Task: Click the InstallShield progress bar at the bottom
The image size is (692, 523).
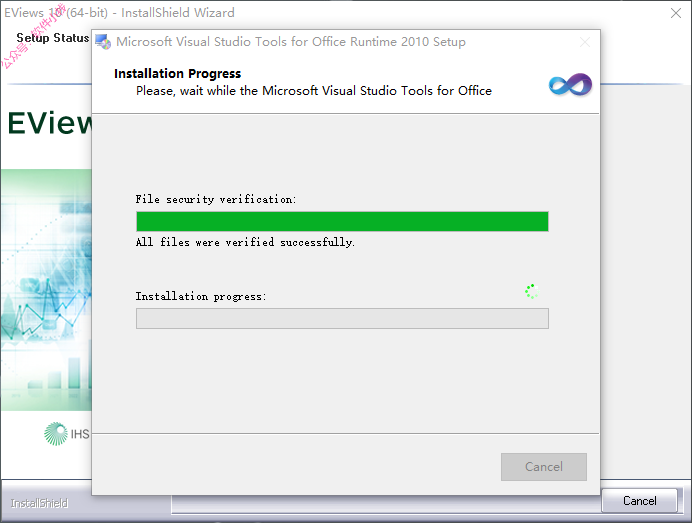Action: pos(386,504)
